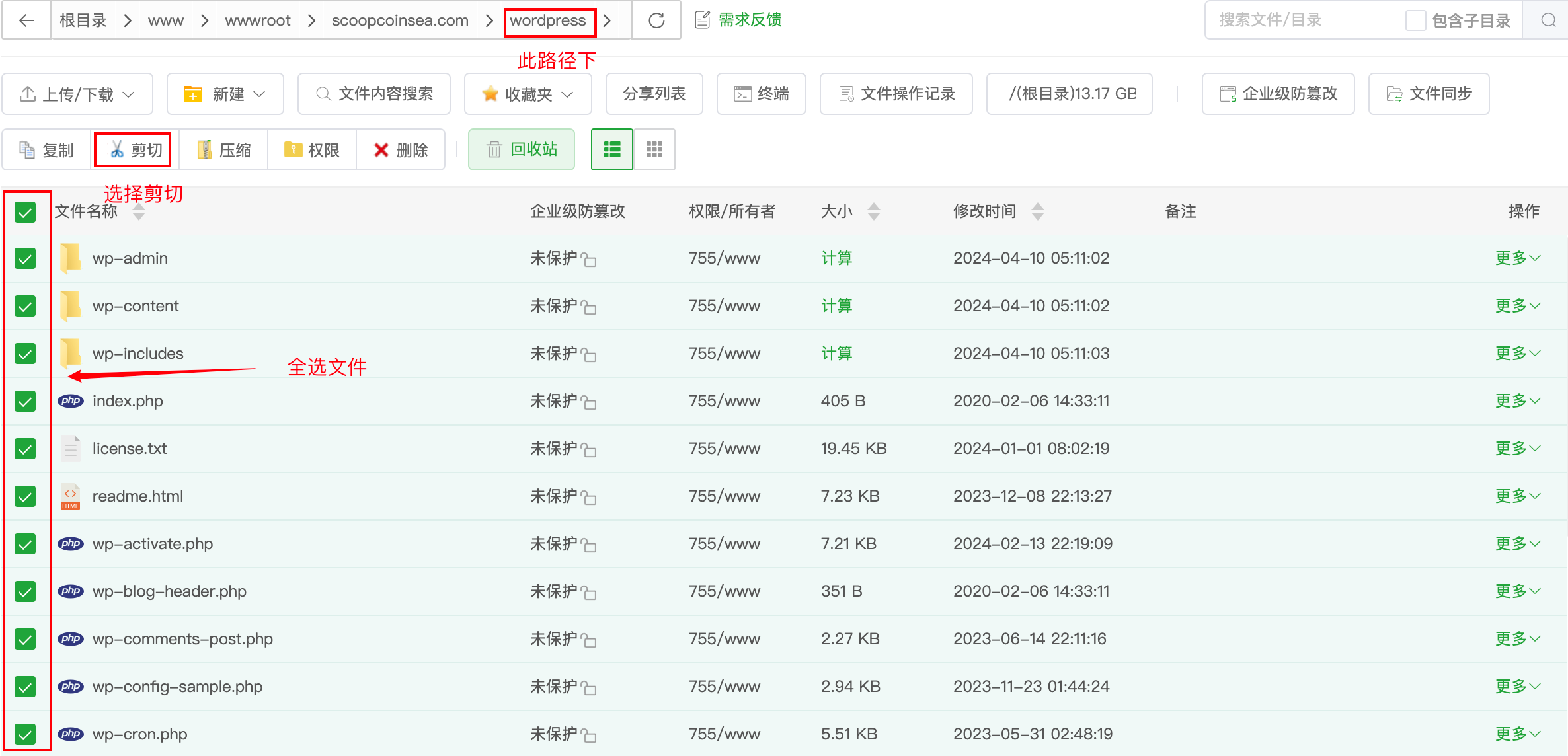Expand 更多 menu for wp-content
Image resolution: width=1568 pixels, height=756 pixels.
(1518, 306)
